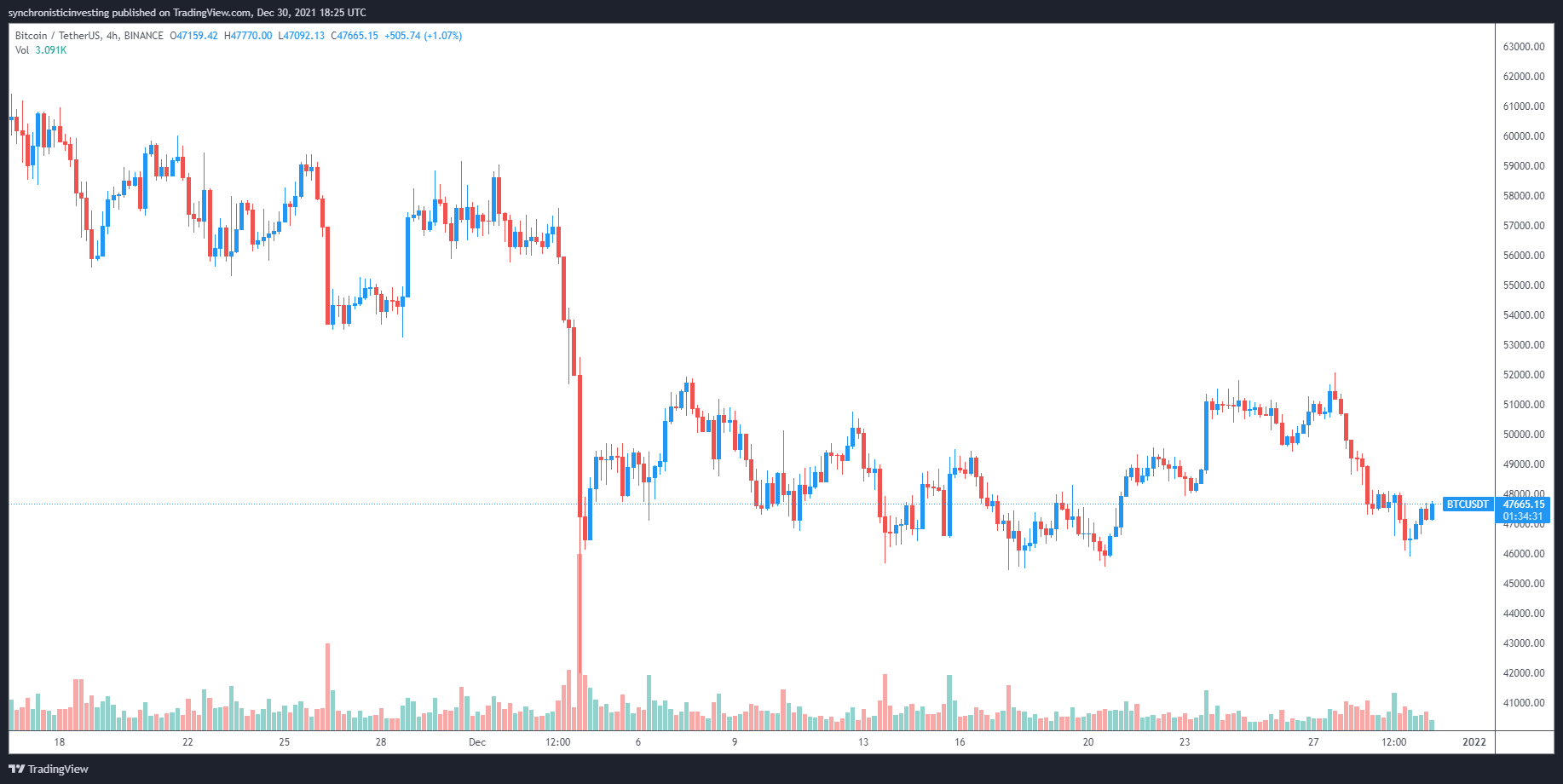The width and height of the screenshot is (1563, 784).
Task: Click the 50000.00 price scale label
Action: tap(1524, 435)
